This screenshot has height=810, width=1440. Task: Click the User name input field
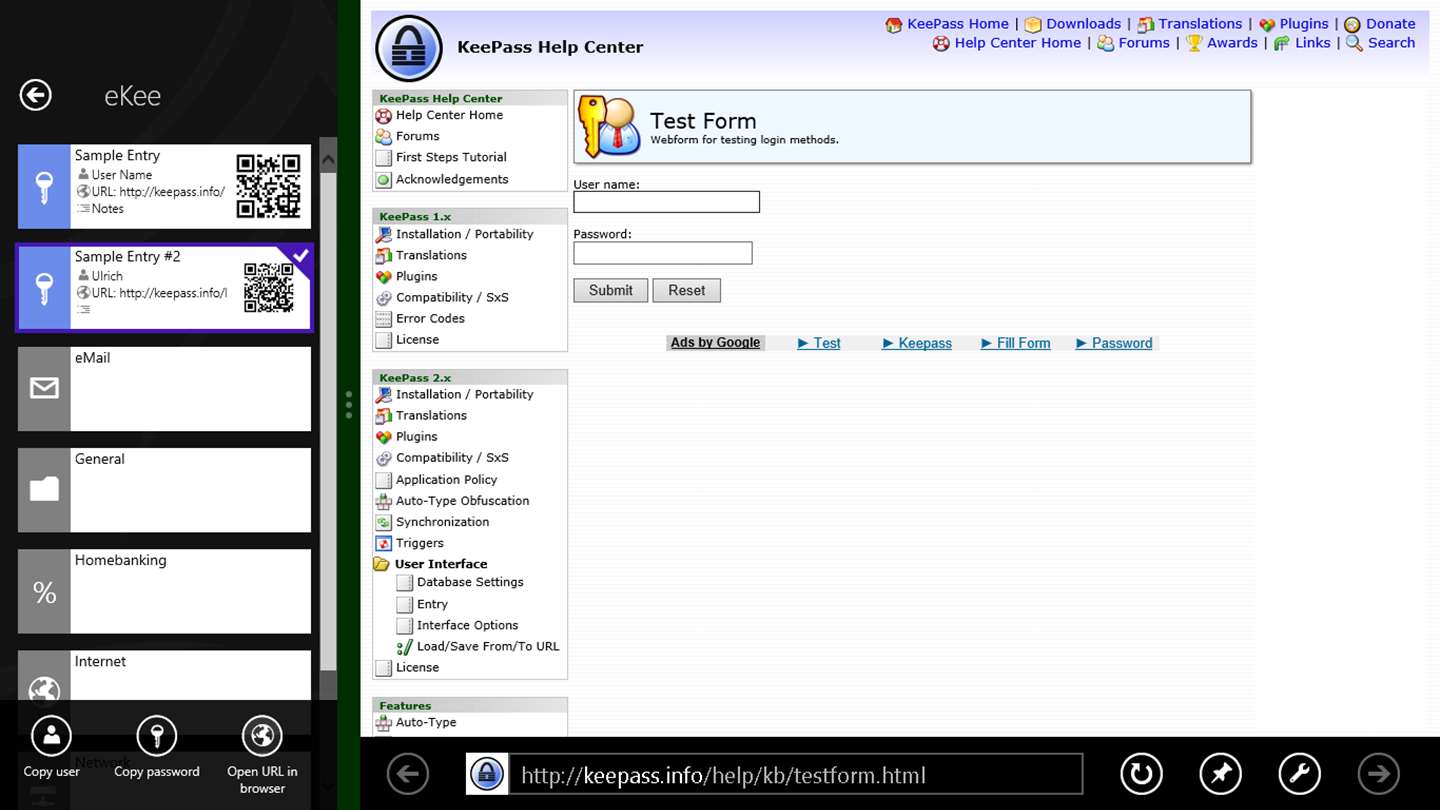coord(666,202)
